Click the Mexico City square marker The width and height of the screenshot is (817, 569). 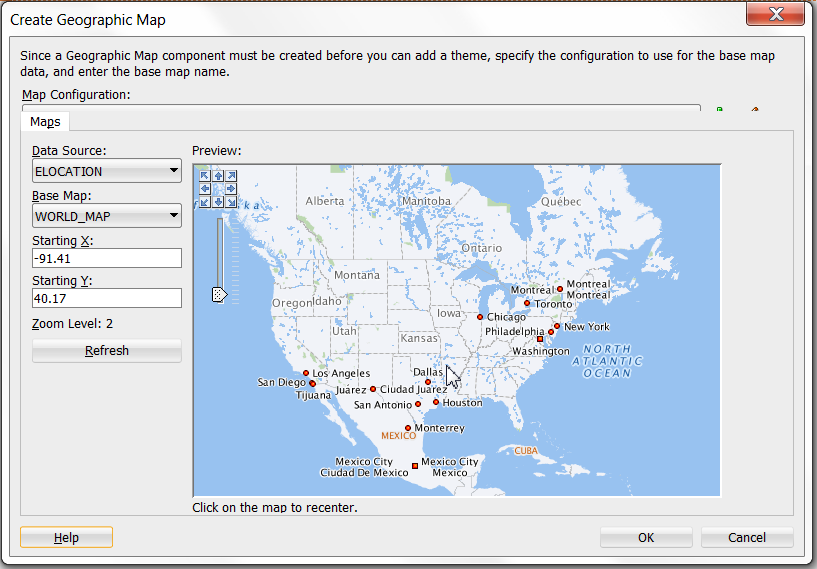pos(415,466)
